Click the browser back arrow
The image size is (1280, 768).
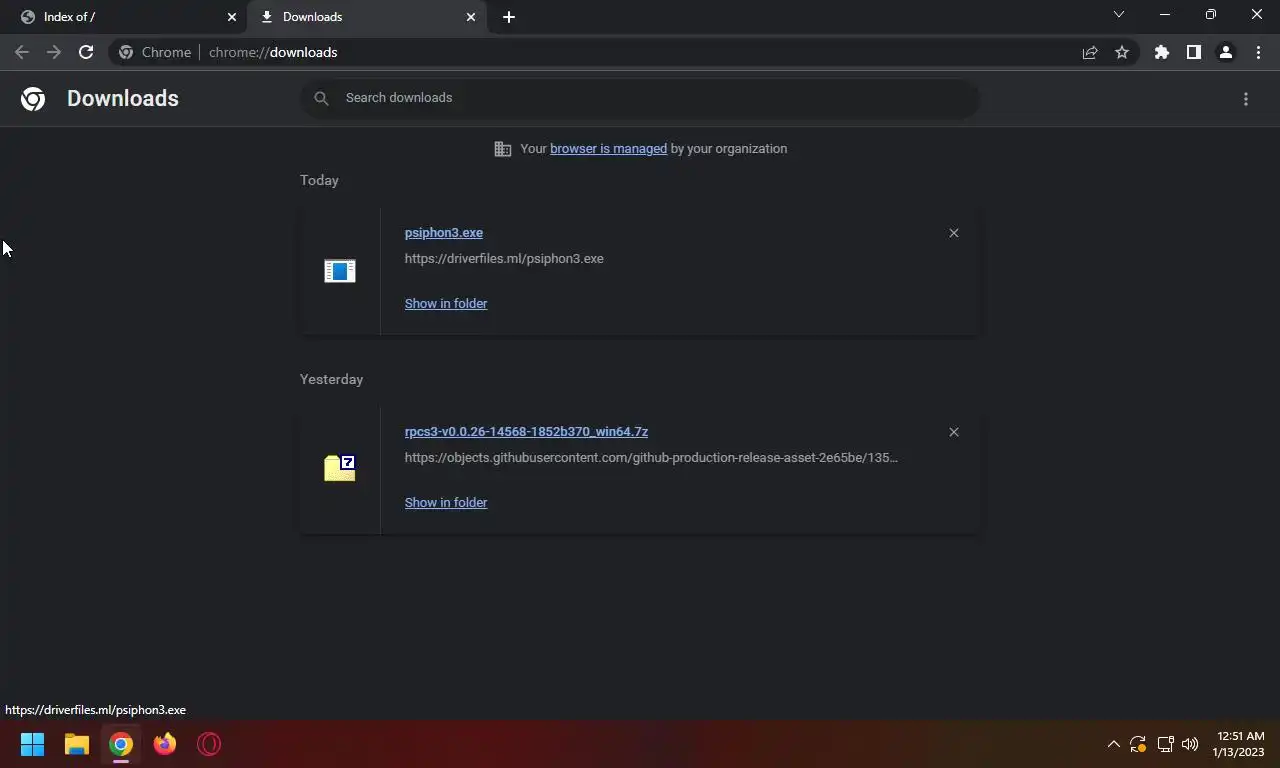[22, 52]
